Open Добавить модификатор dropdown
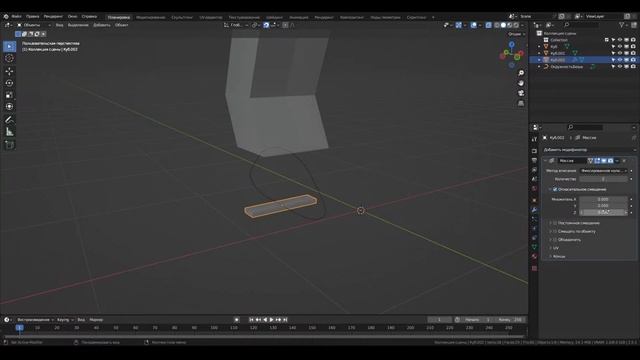The width and height of the screenshot is (640, 360). click(x=589, y=150)
